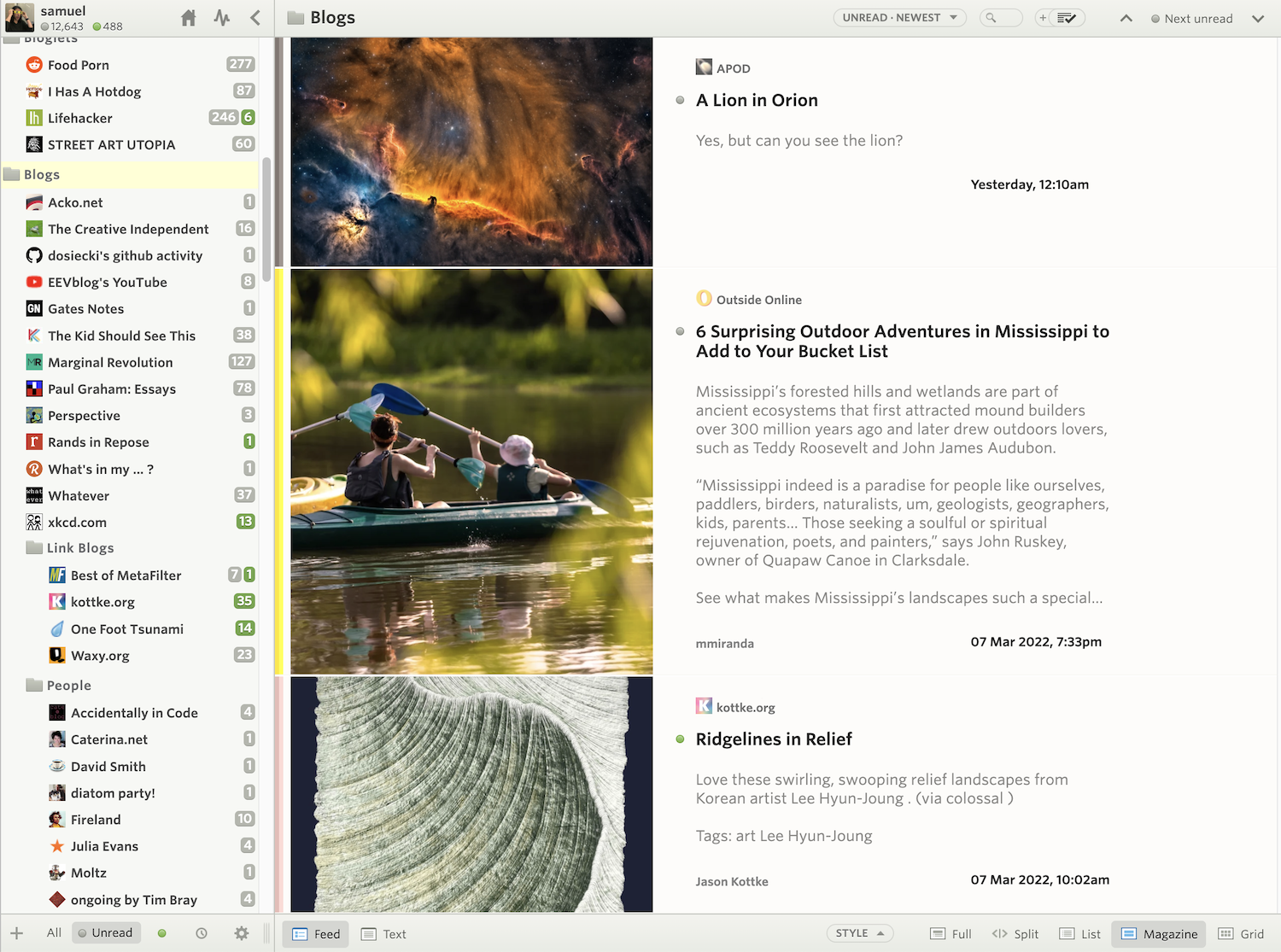This screenshot has height=952, width=1281.
Task: Select the activity pulse icon next to Home
Action: coord(221,17)
